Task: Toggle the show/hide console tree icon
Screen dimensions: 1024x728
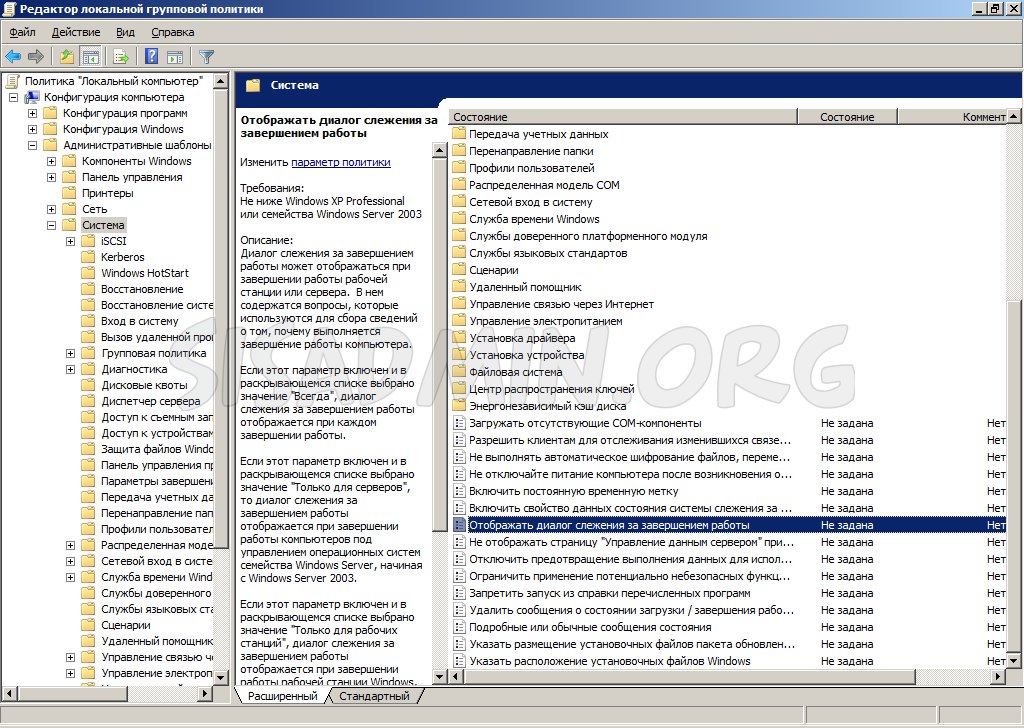Action: [90, 57]
